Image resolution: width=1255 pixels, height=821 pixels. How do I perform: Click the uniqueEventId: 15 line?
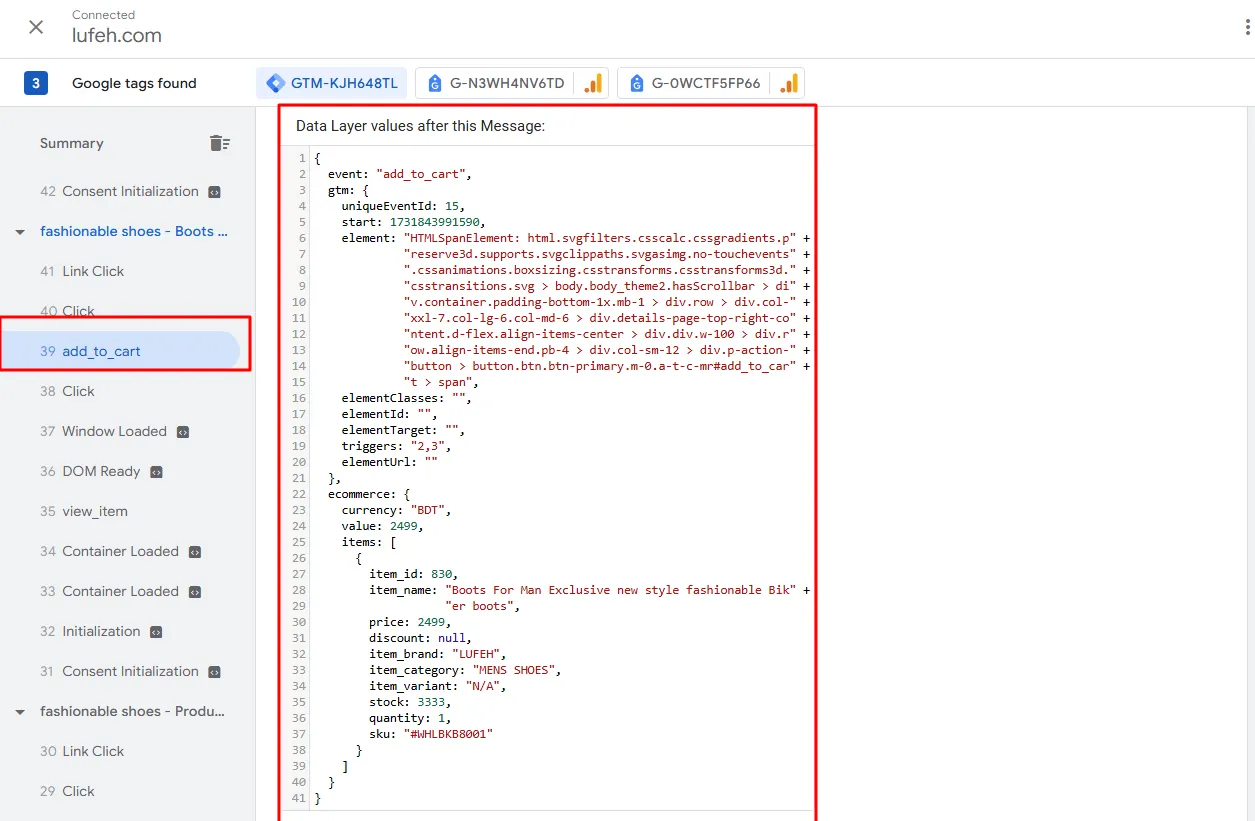tap(403, 206)
